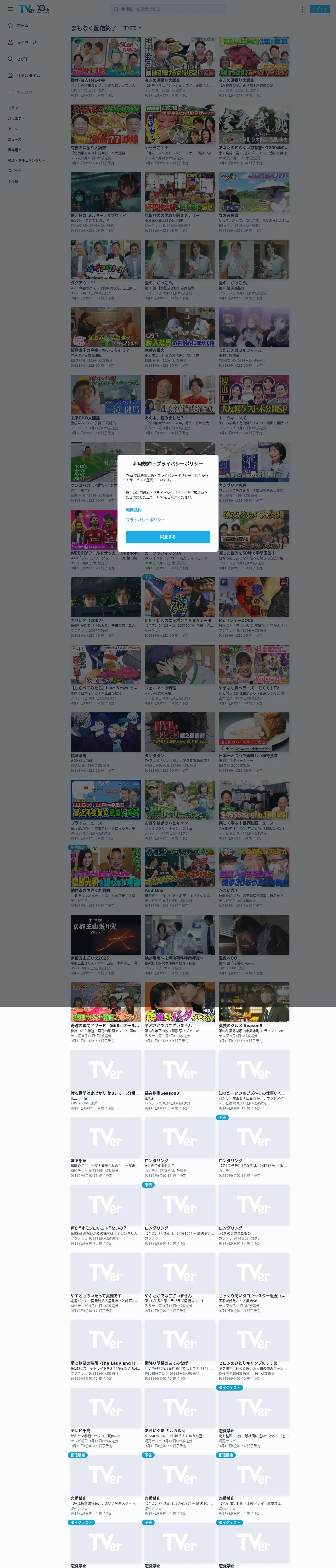336x1568 pixels.
Task: Open フェルマーの料理 thumbnail
Action: click(180, 665)
